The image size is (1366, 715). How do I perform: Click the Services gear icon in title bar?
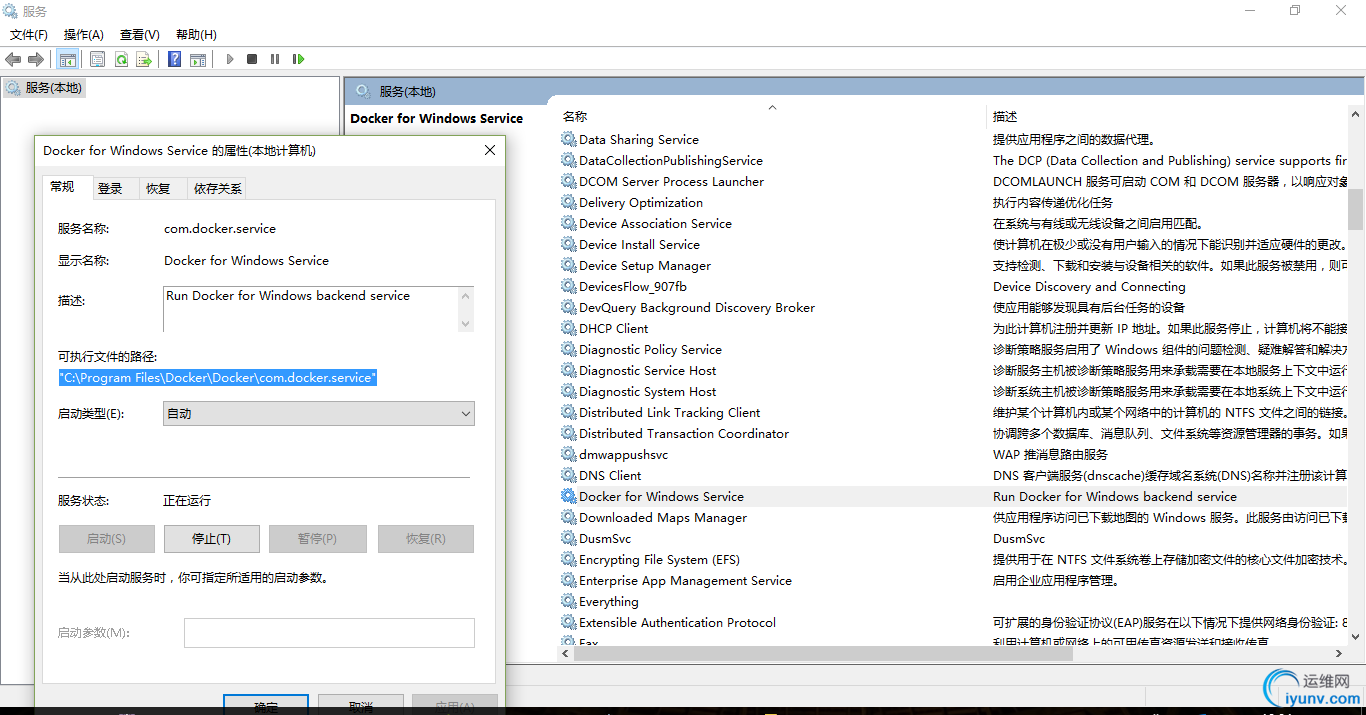click(x=11, y=11)
